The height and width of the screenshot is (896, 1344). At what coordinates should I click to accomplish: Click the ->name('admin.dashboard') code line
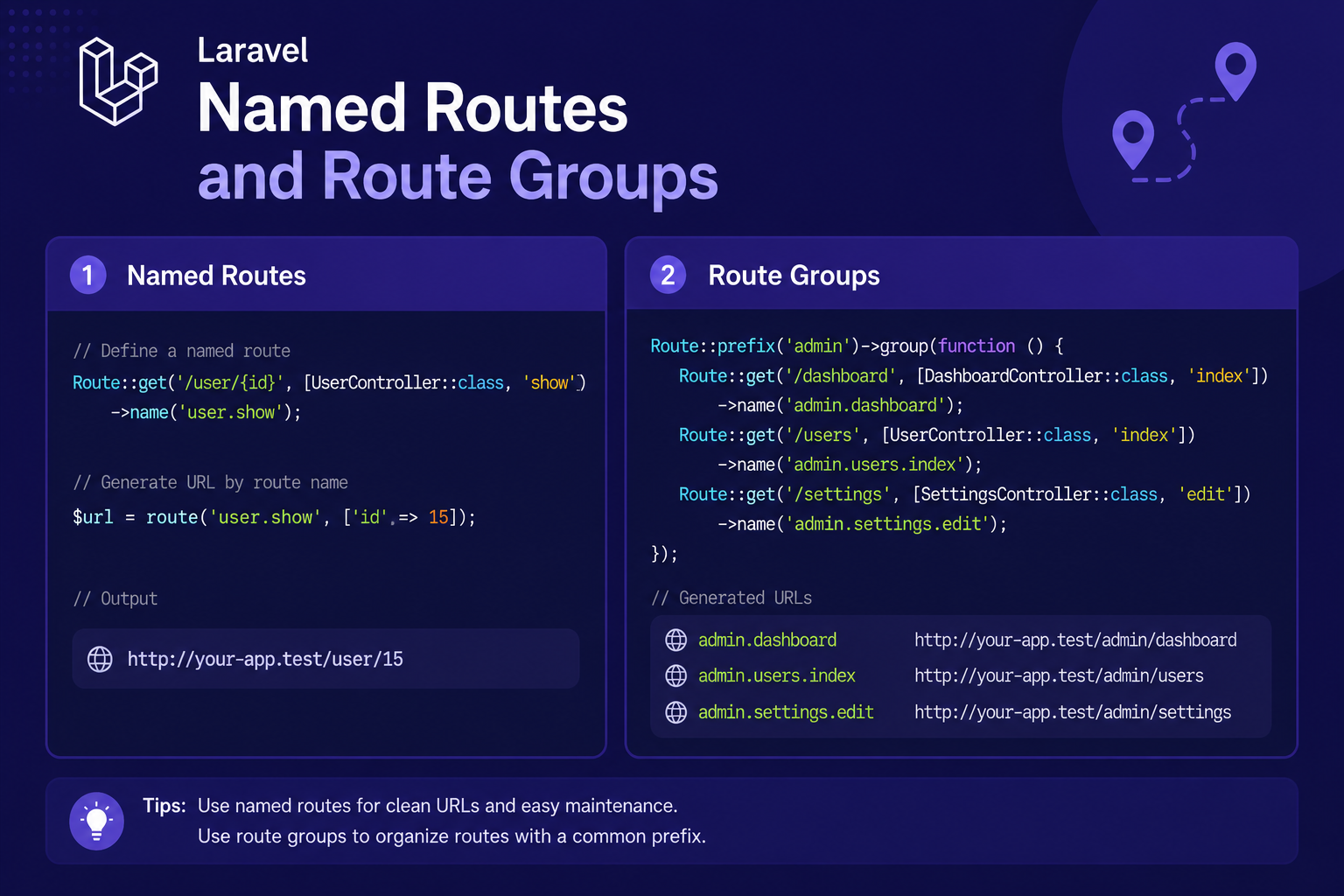840,406
